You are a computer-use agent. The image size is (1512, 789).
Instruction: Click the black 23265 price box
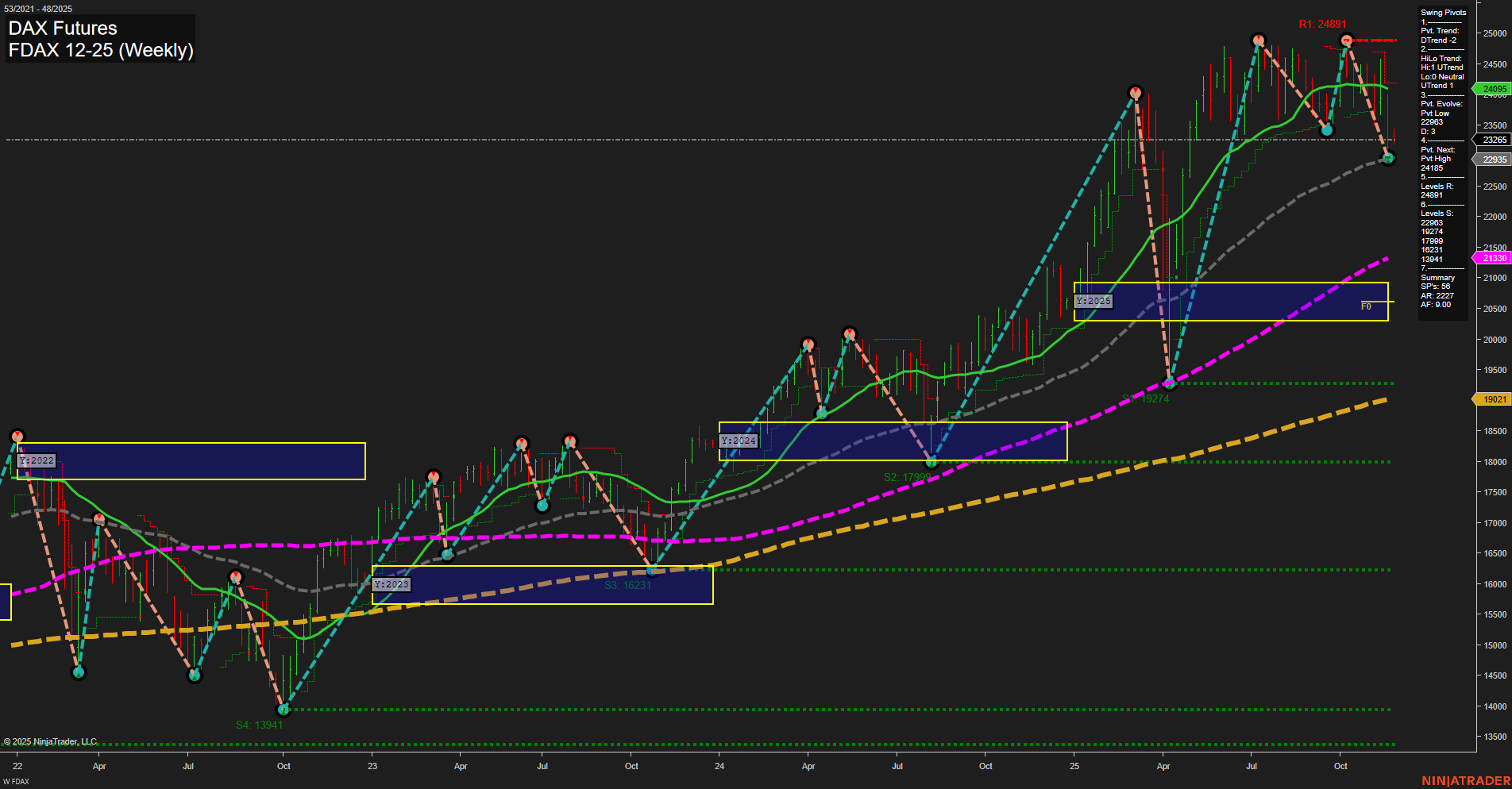click(1493, 140)
